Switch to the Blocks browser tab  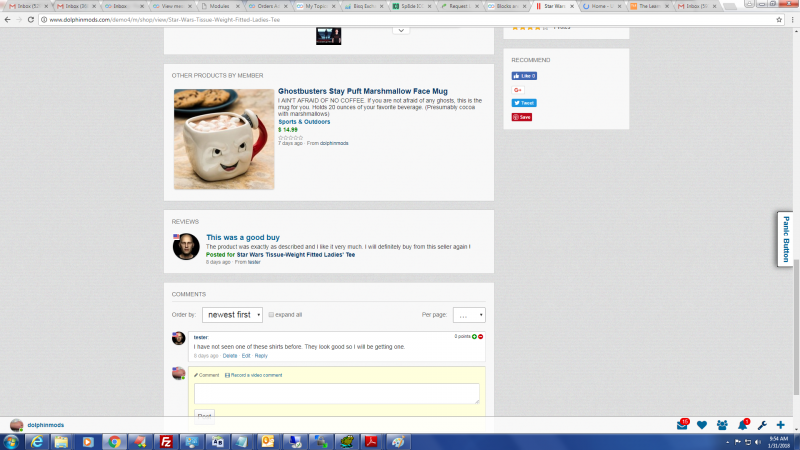pos(507,6)
